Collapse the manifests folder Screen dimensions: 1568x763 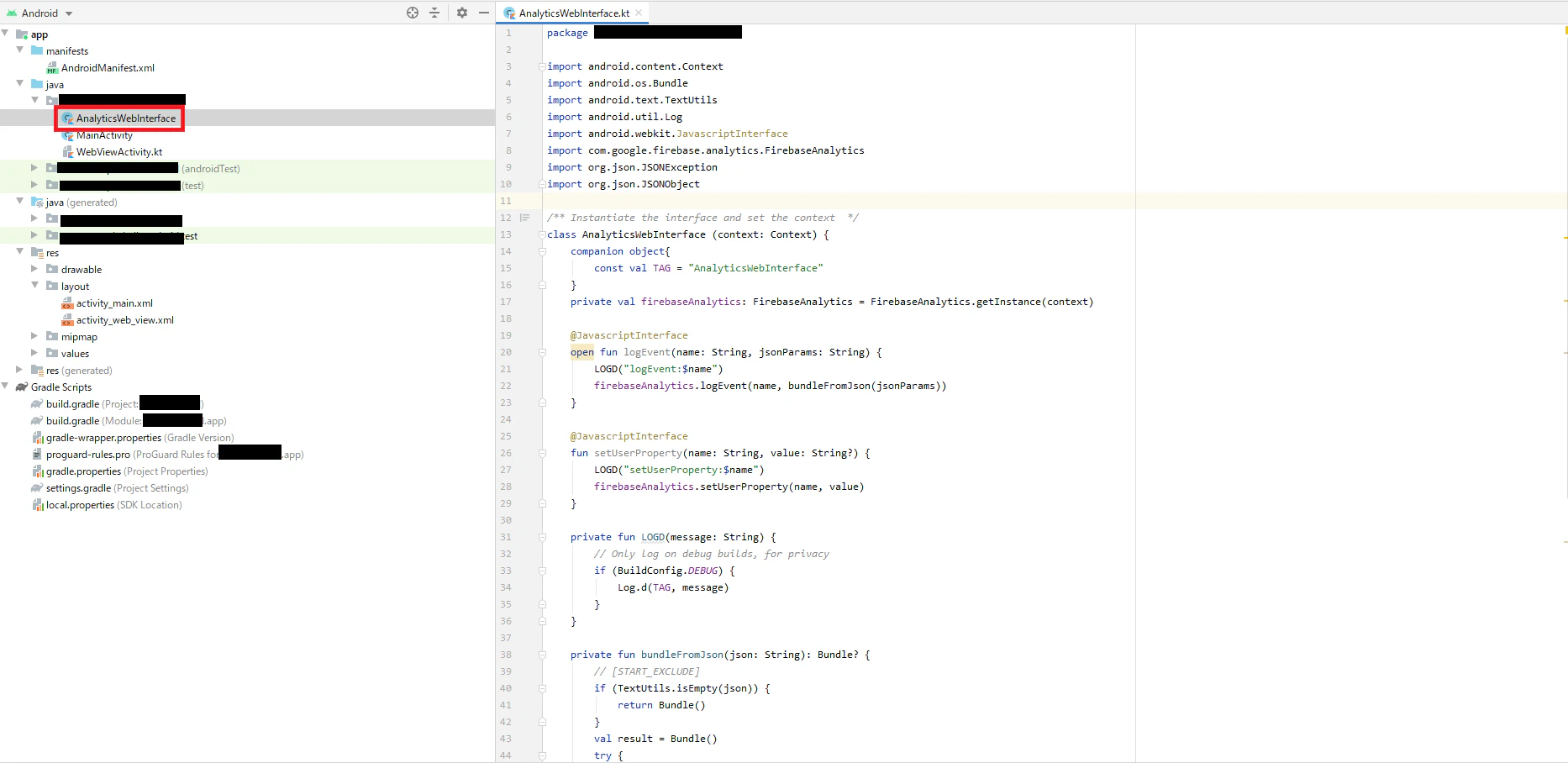[x=20, y=50]
